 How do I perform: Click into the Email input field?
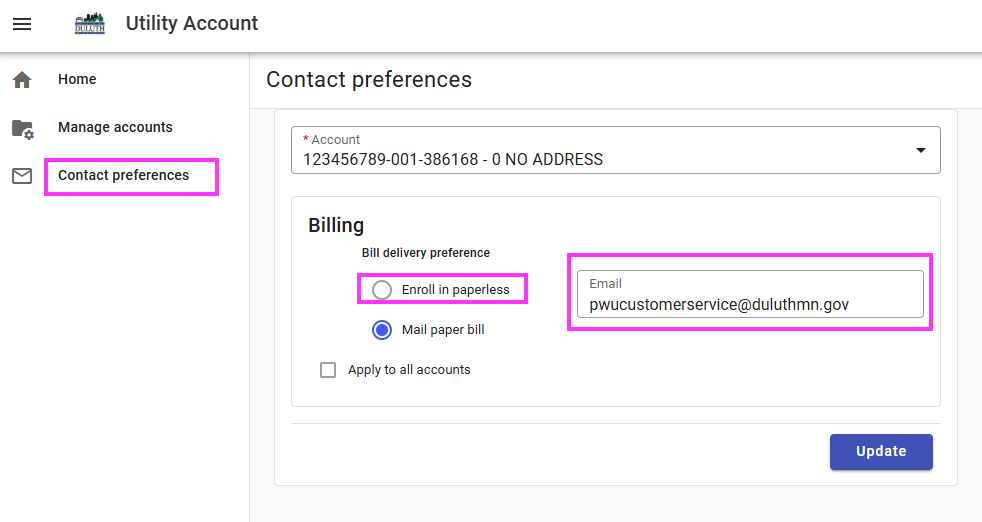tap(750, 304)
